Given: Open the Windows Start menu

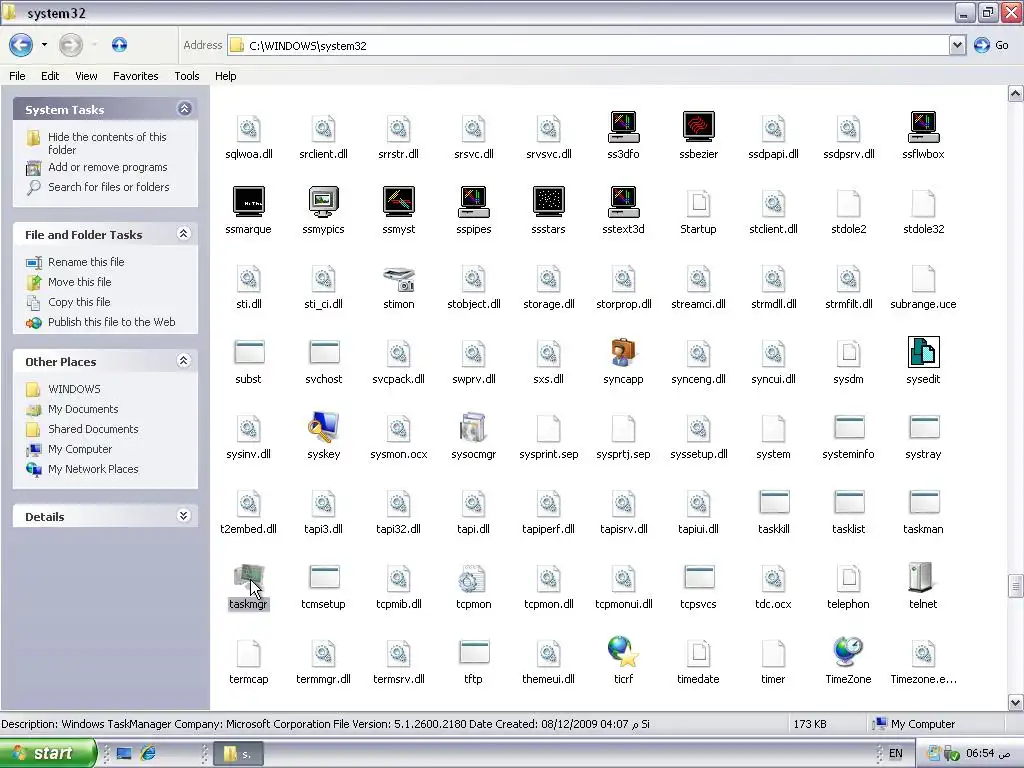Looking at the screenshot, I should coord(47,753).
